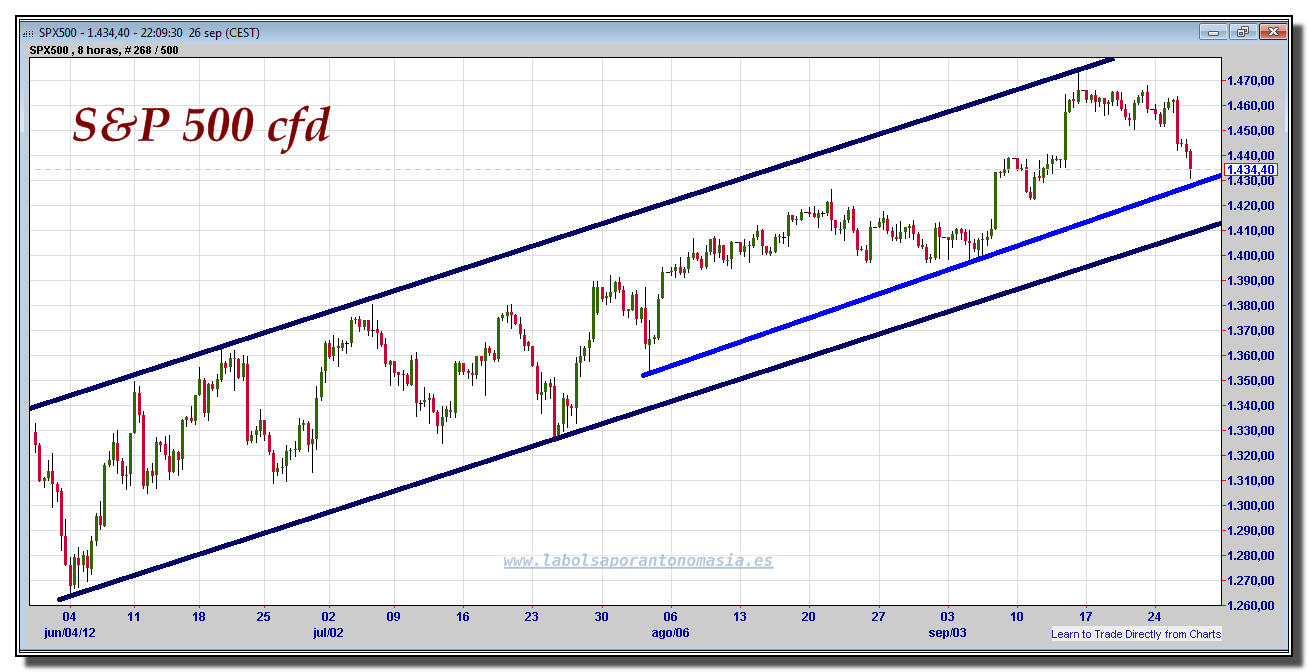Image resolution: width=1308 pixels, height=672 pixels.
Task: Click the 1.280,00 price label
Action: [1251, 555]
